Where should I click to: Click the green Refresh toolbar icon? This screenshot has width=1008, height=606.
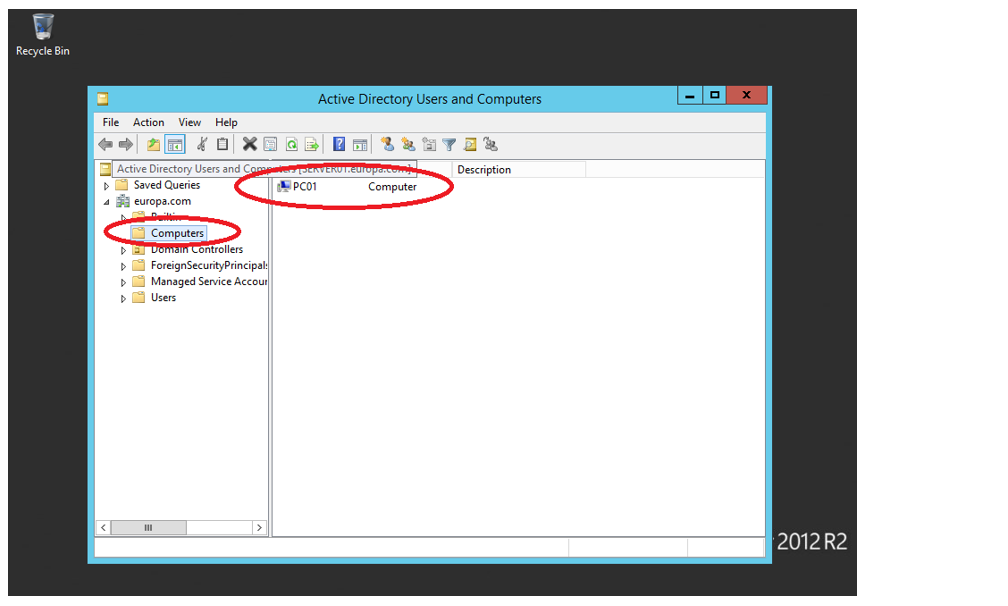pyautogui.click(x=292, y=145)
